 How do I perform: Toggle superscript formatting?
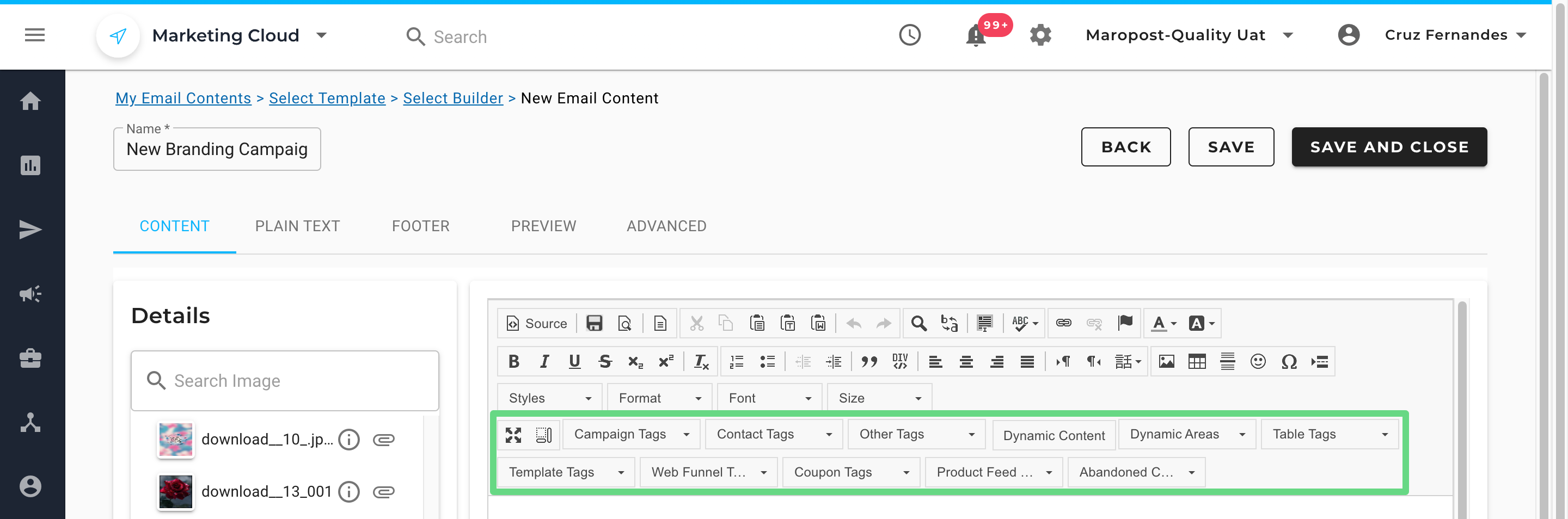pos(665,362)
